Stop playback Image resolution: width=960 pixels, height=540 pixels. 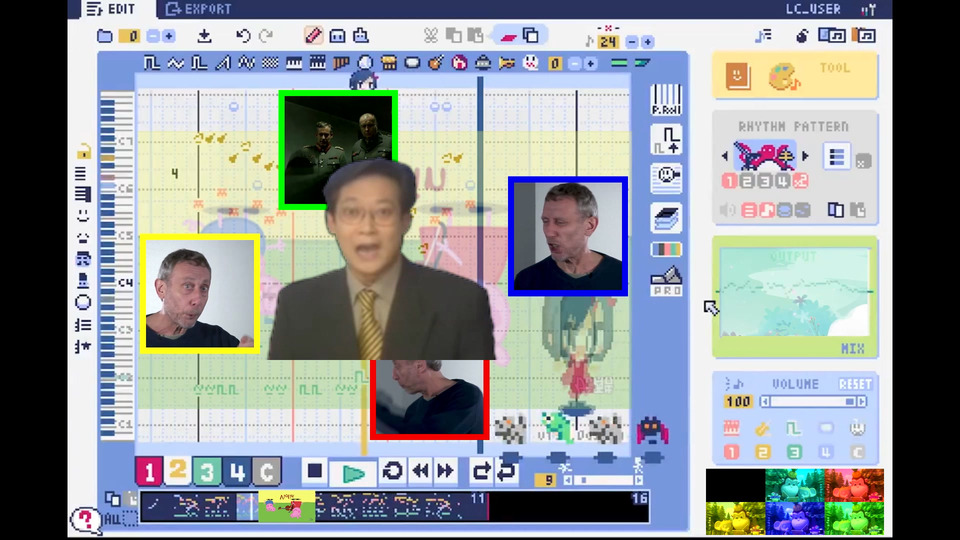[x=315, y=471]
